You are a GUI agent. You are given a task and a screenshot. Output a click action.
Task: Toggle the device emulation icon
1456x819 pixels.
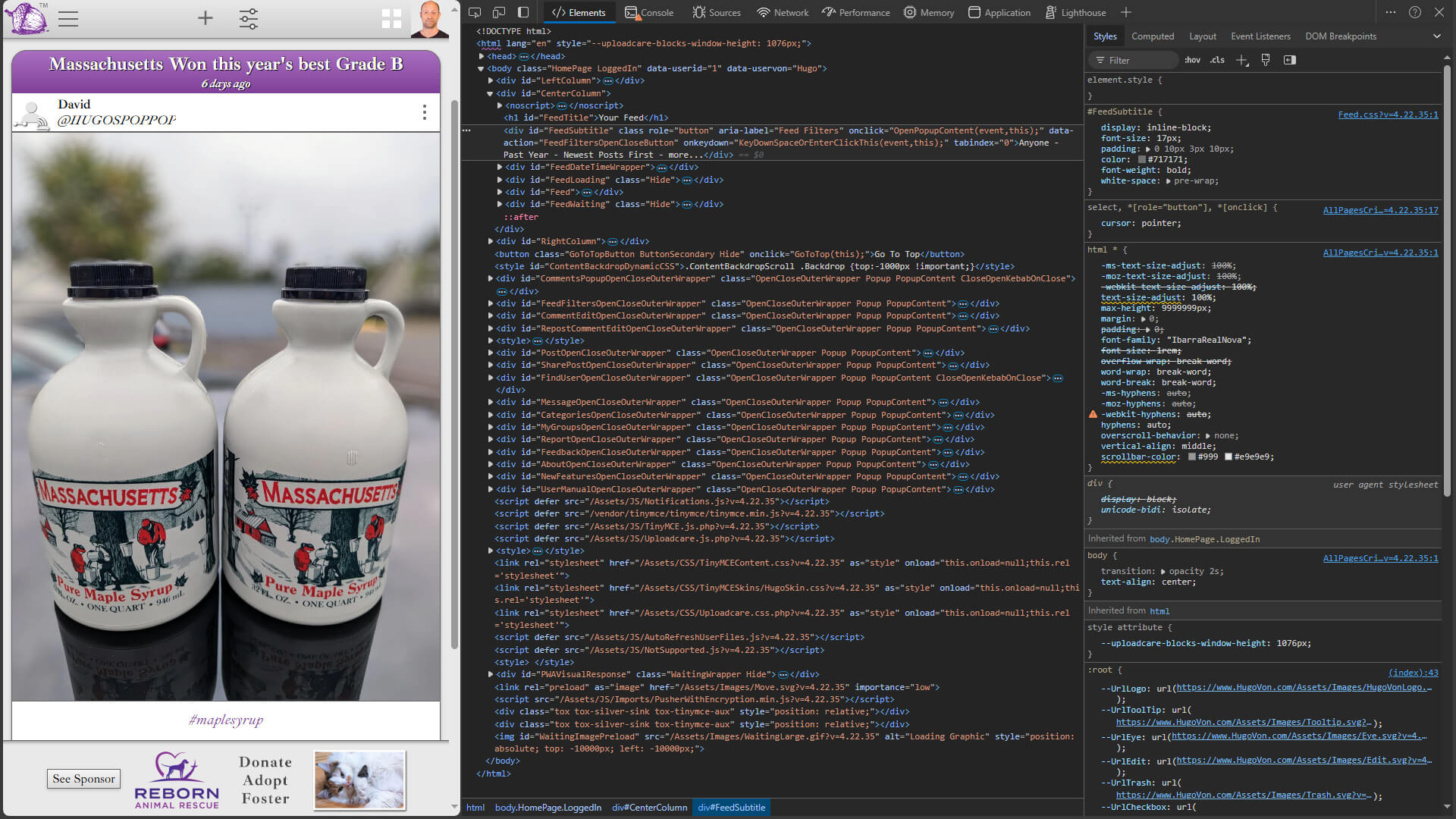[499, 12]
